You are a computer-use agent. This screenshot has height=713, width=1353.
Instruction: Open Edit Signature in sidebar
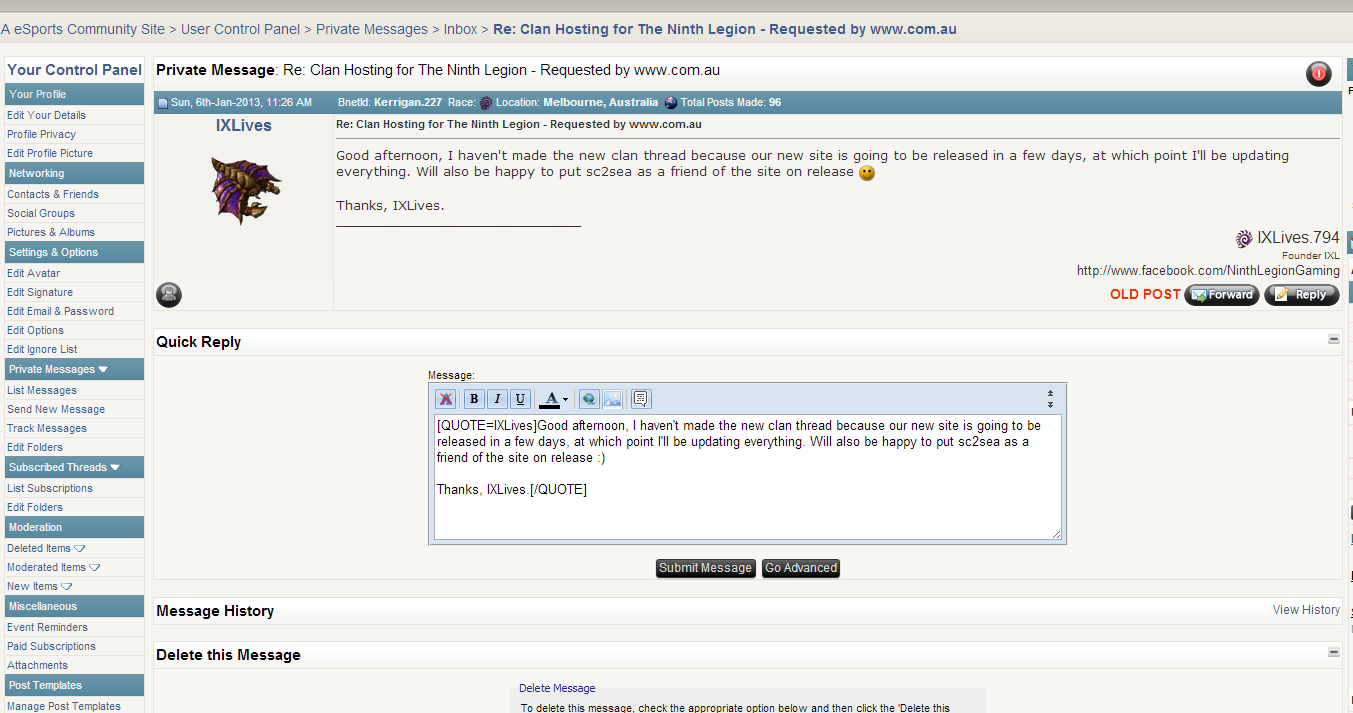click(40, 292)
